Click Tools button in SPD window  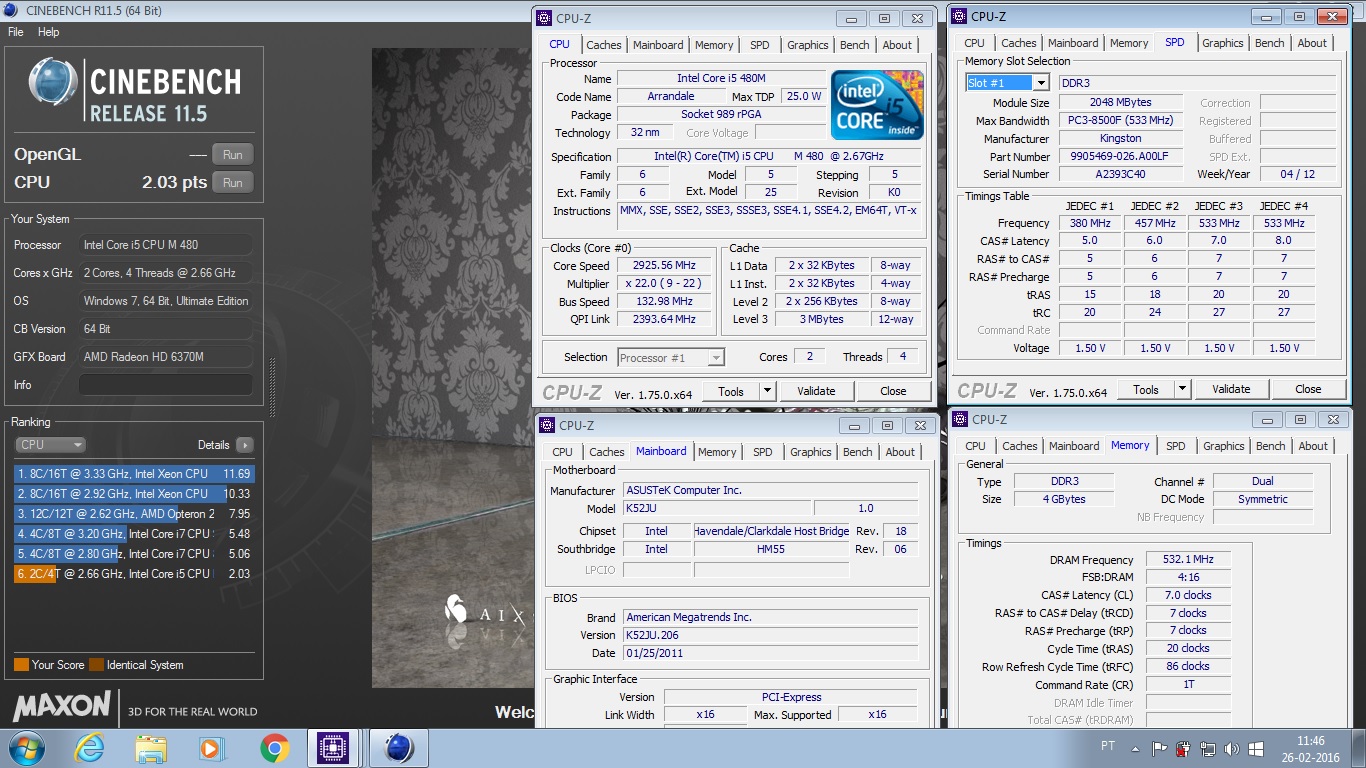(x=1146, y=389)
